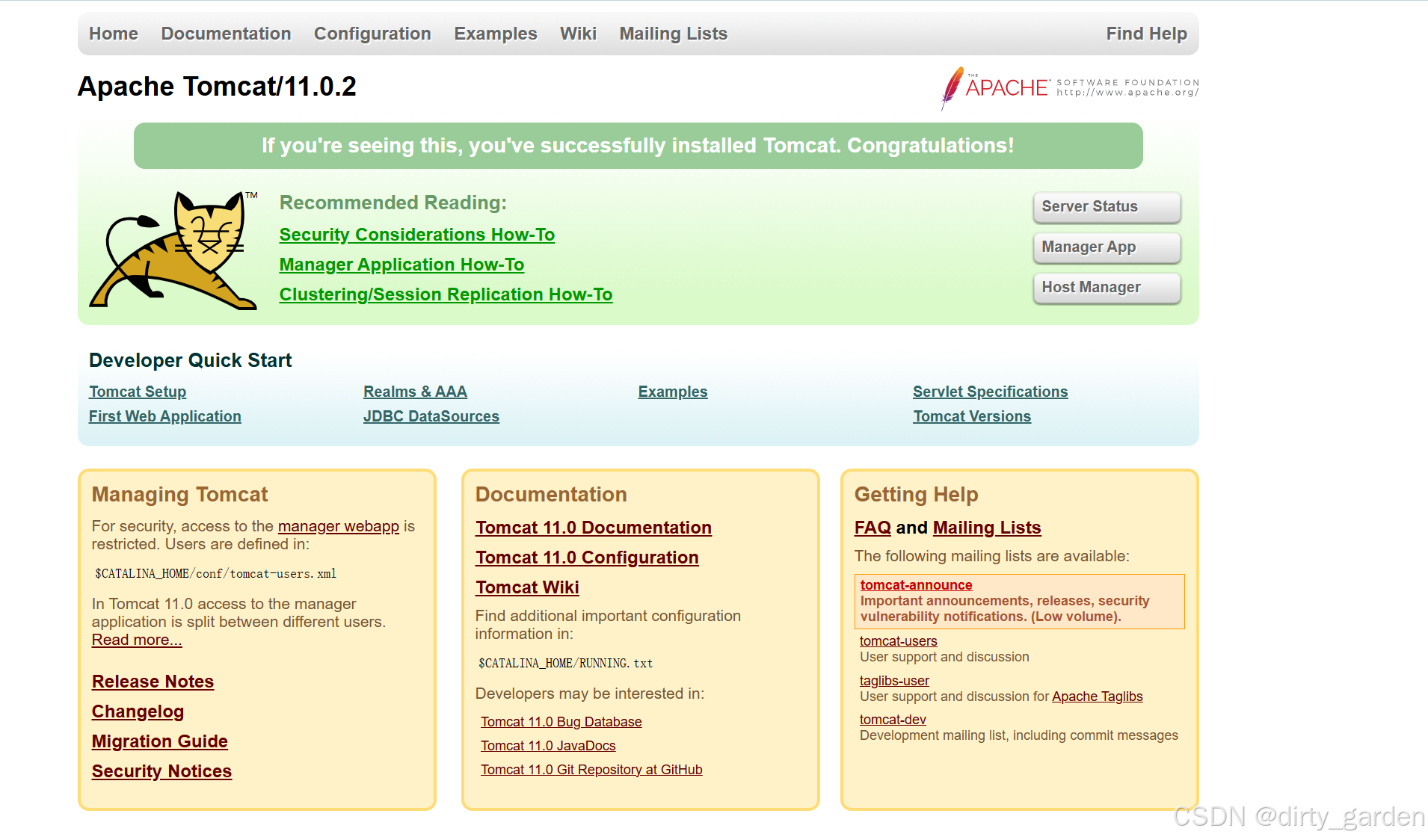Click the Host Manager button
Viewport: 1428px width, 840px height.
click(1107, 288)
